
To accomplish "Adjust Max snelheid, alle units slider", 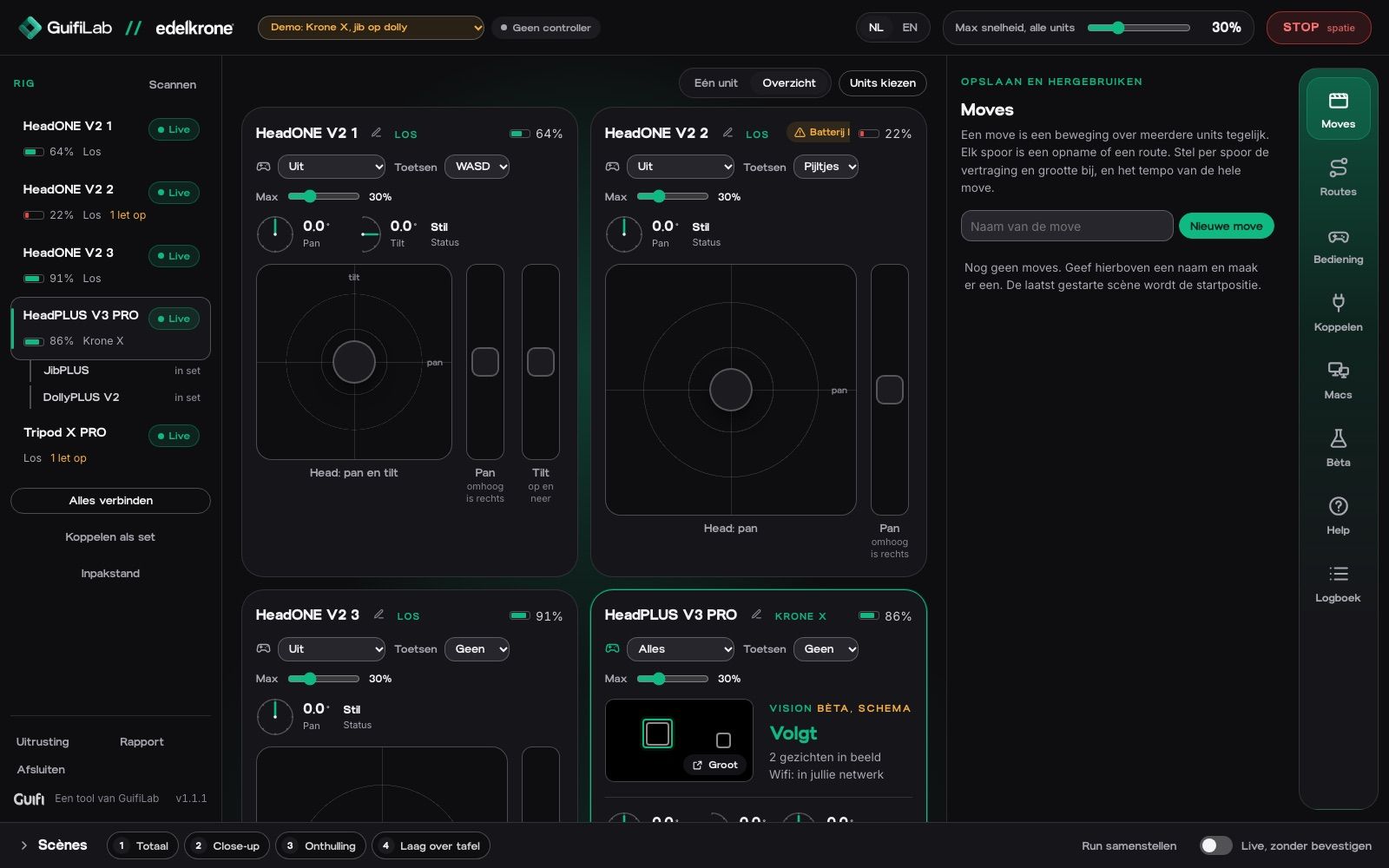I will click(x=1138, y=28).
